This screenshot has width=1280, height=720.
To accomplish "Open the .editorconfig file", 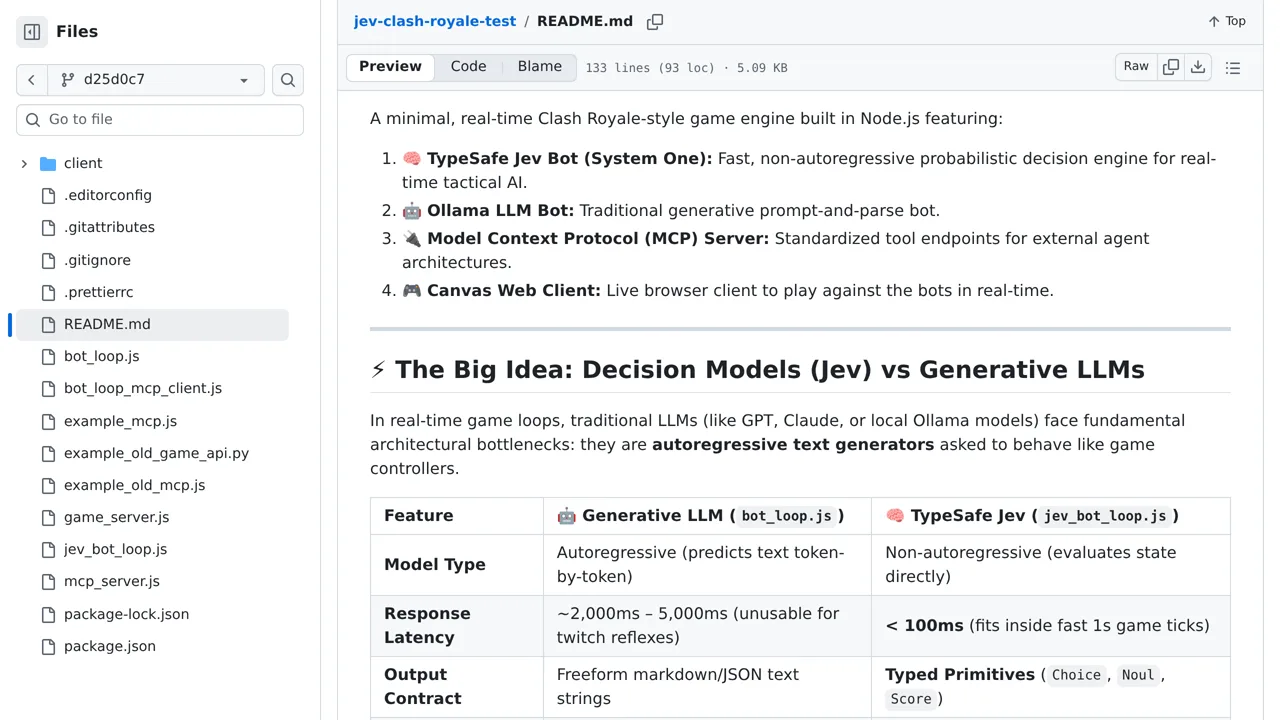I will 108,196.
